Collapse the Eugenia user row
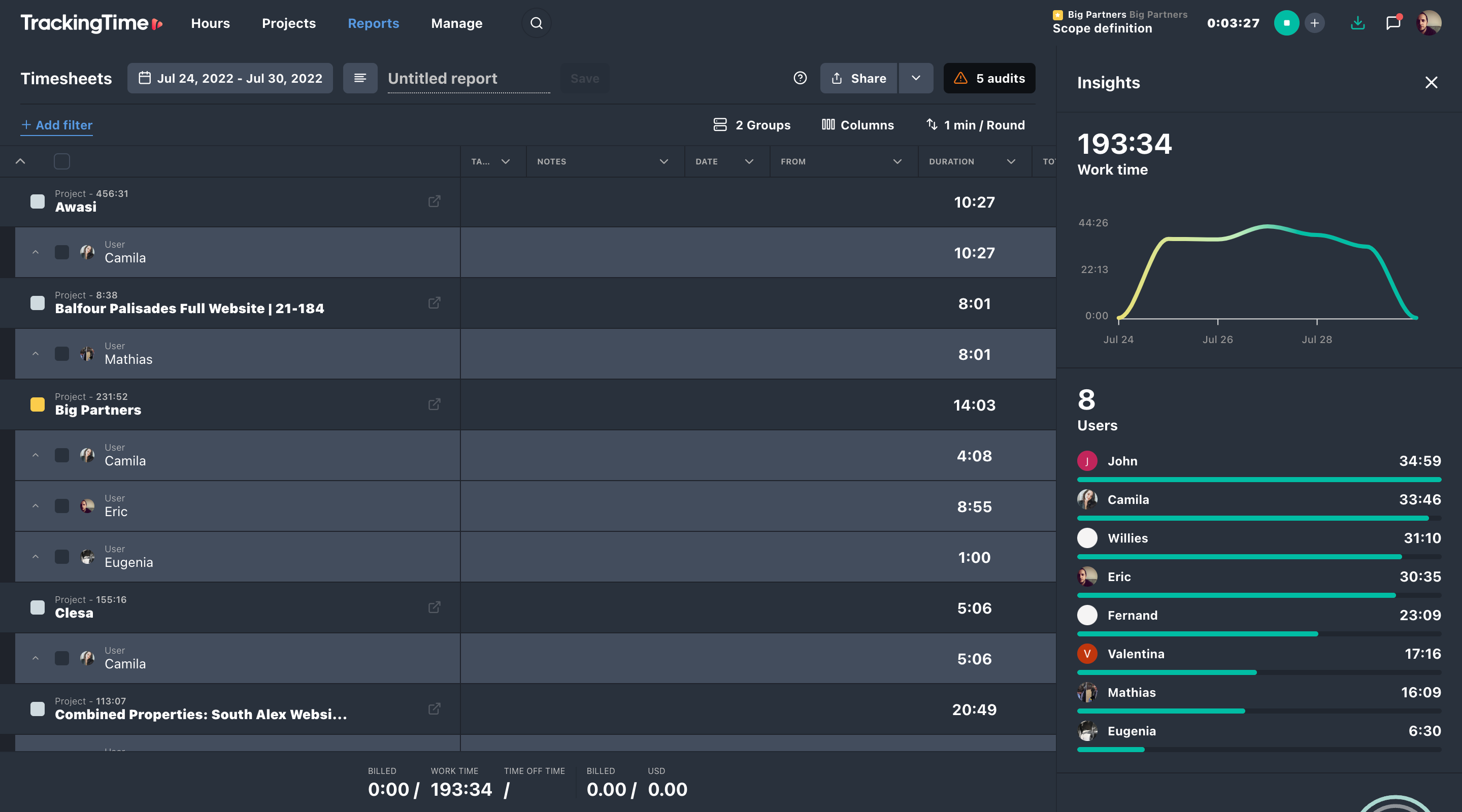The height and width of the screenshot is (812, 1462). [x=36, y=557]
